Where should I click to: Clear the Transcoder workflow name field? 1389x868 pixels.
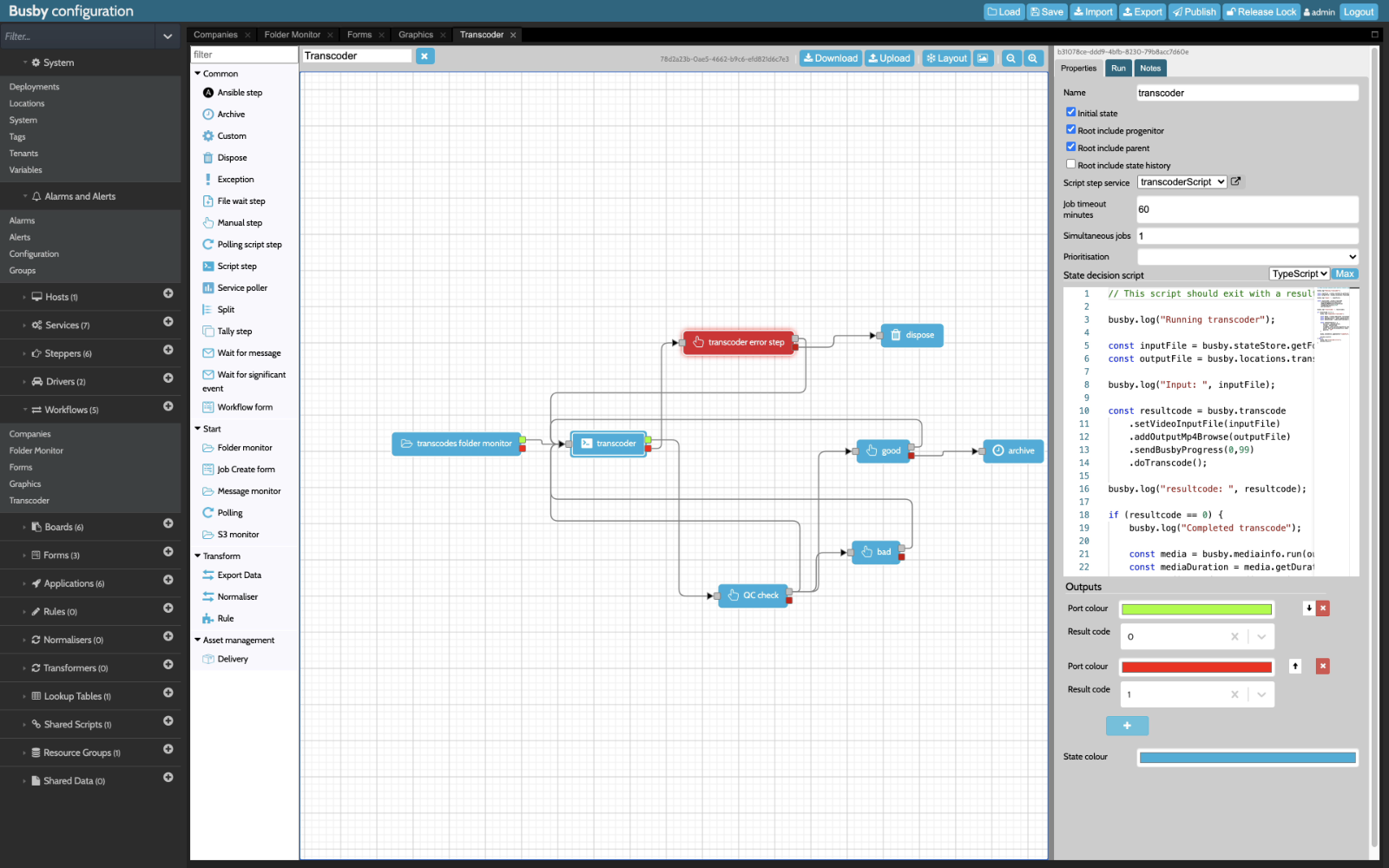click(425, 56)
